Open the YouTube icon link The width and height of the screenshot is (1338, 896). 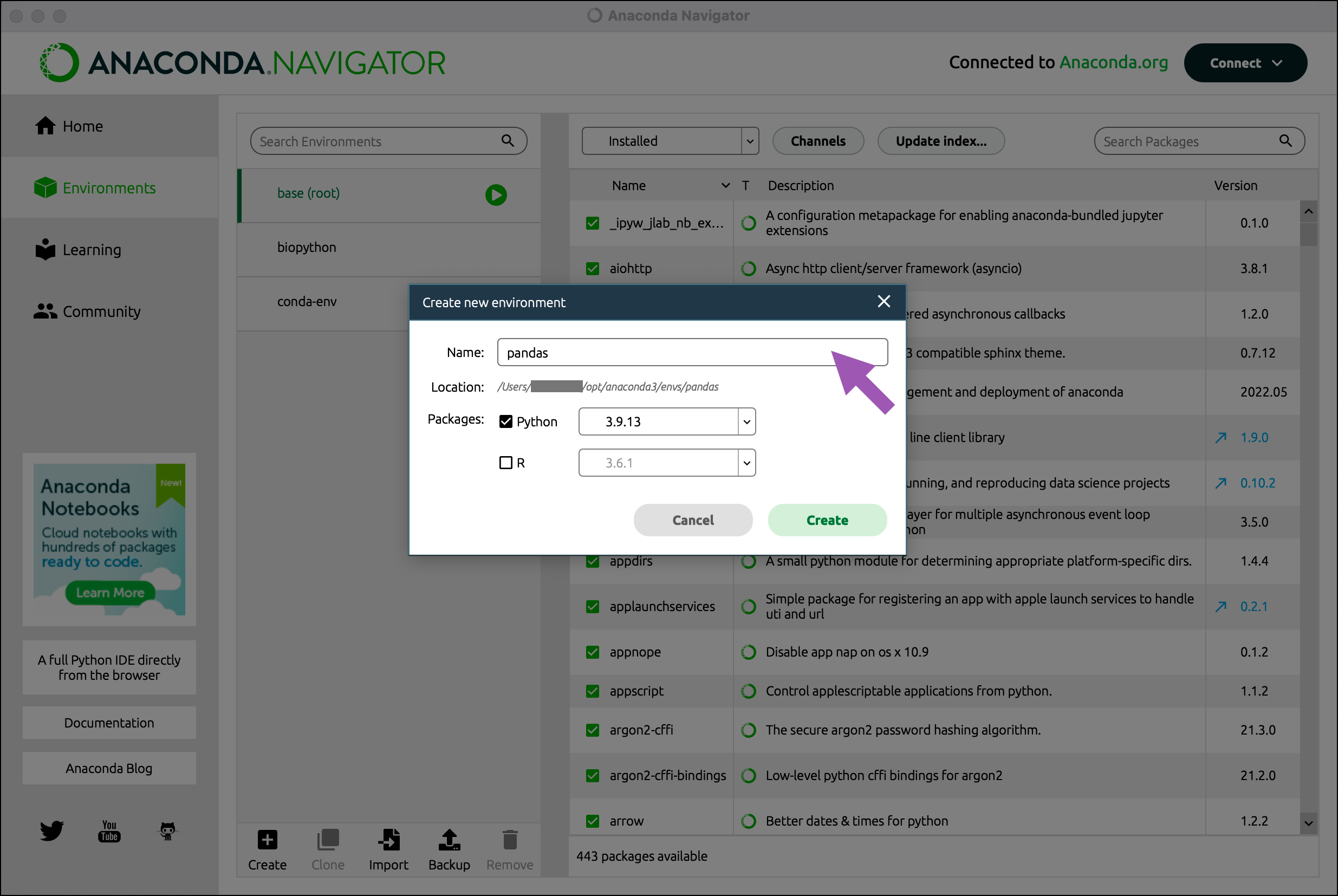pyautogui.click(x=109, y=831)
